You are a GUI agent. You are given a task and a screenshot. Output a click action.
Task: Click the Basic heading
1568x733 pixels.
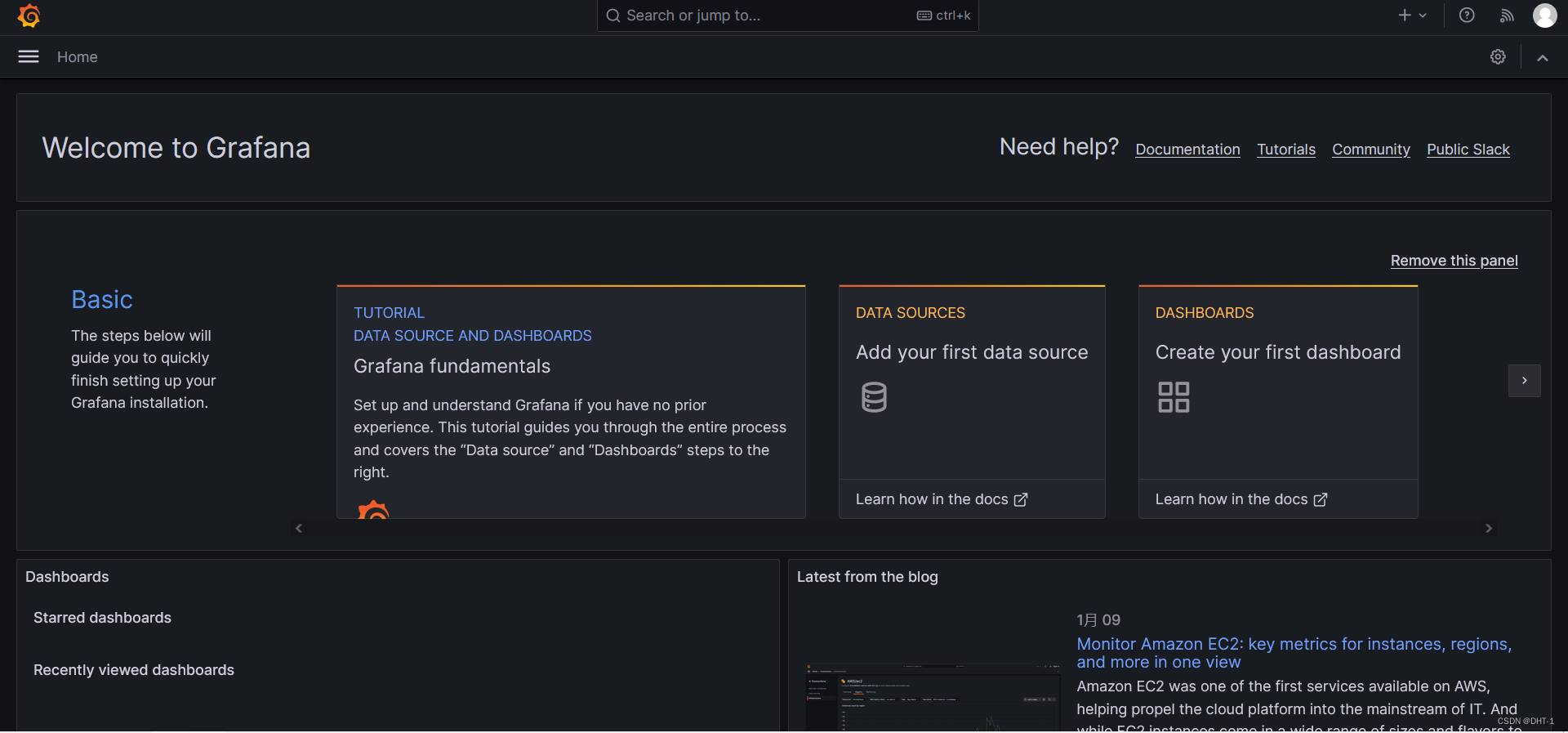click(x=102, y=300)
